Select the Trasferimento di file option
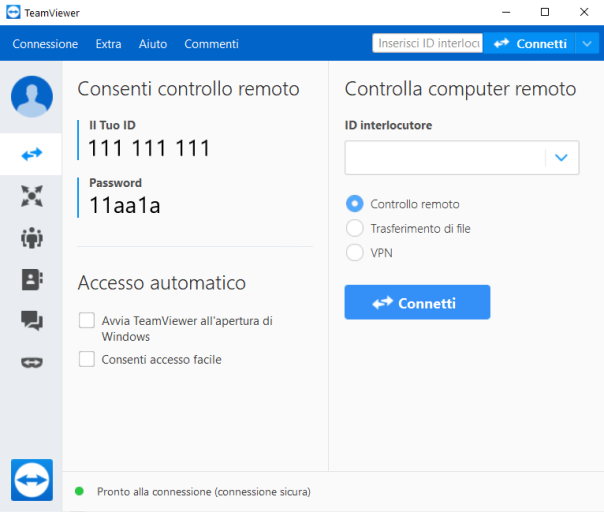 pos(354,228)
